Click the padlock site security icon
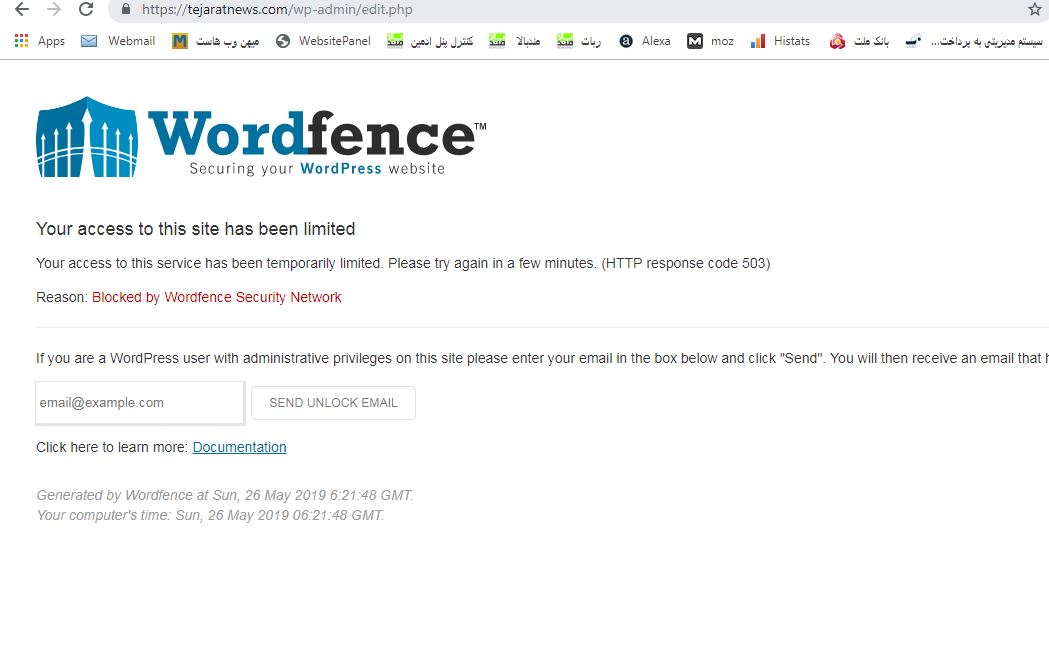The image size is (1049, 647). 126,9
